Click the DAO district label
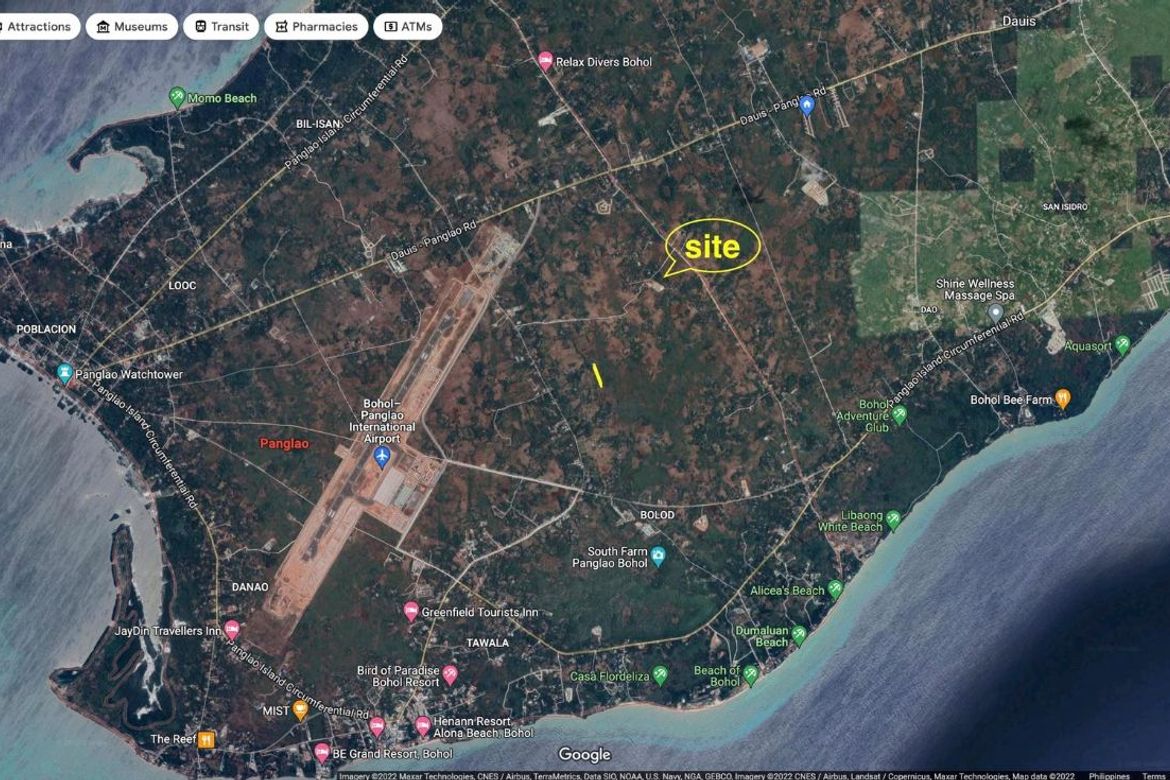This screenshot has height=780, width=1170. coord(929,310)
